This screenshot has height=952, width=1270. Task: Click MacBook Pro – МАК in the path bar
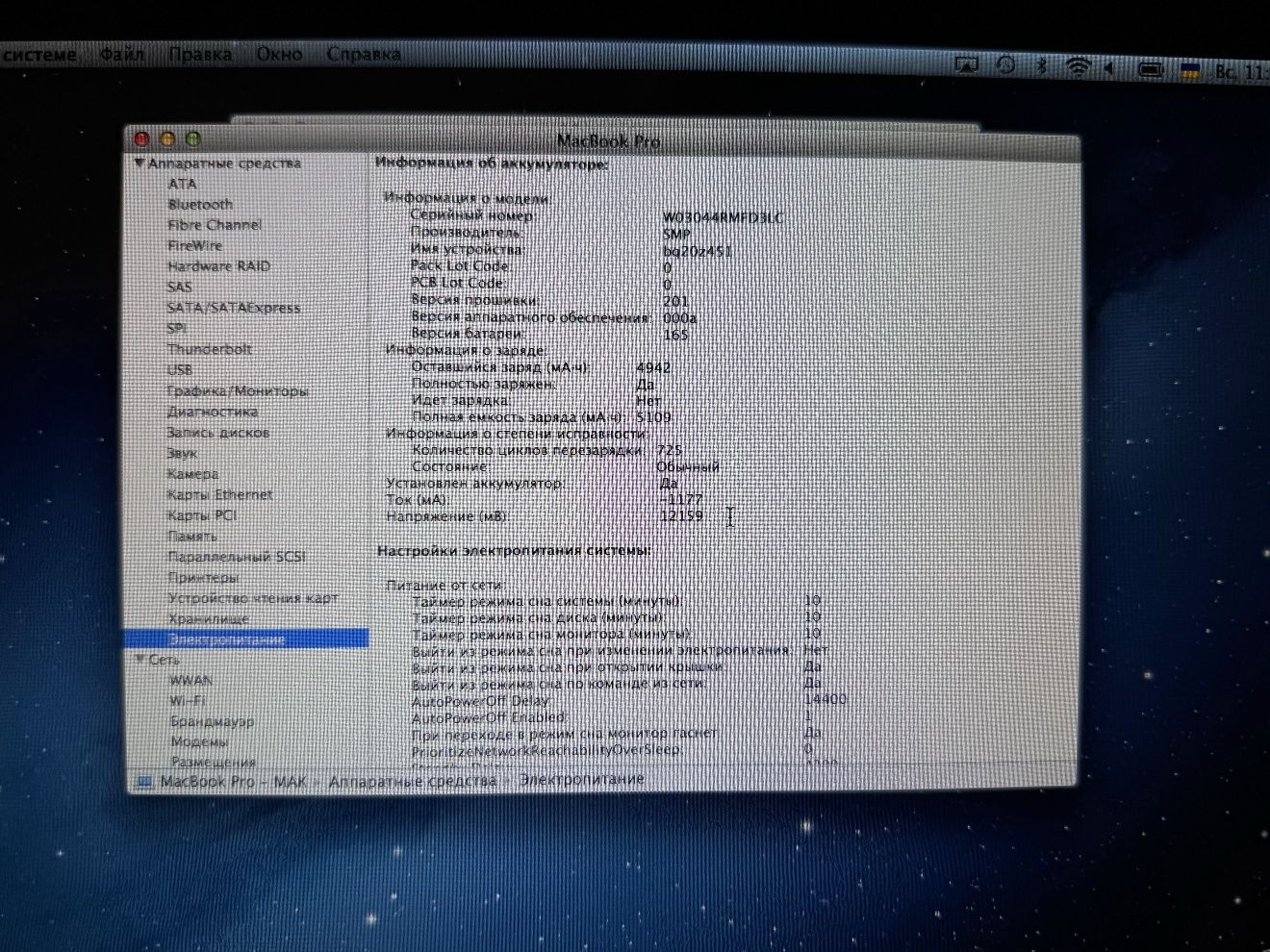coord(233,782)
